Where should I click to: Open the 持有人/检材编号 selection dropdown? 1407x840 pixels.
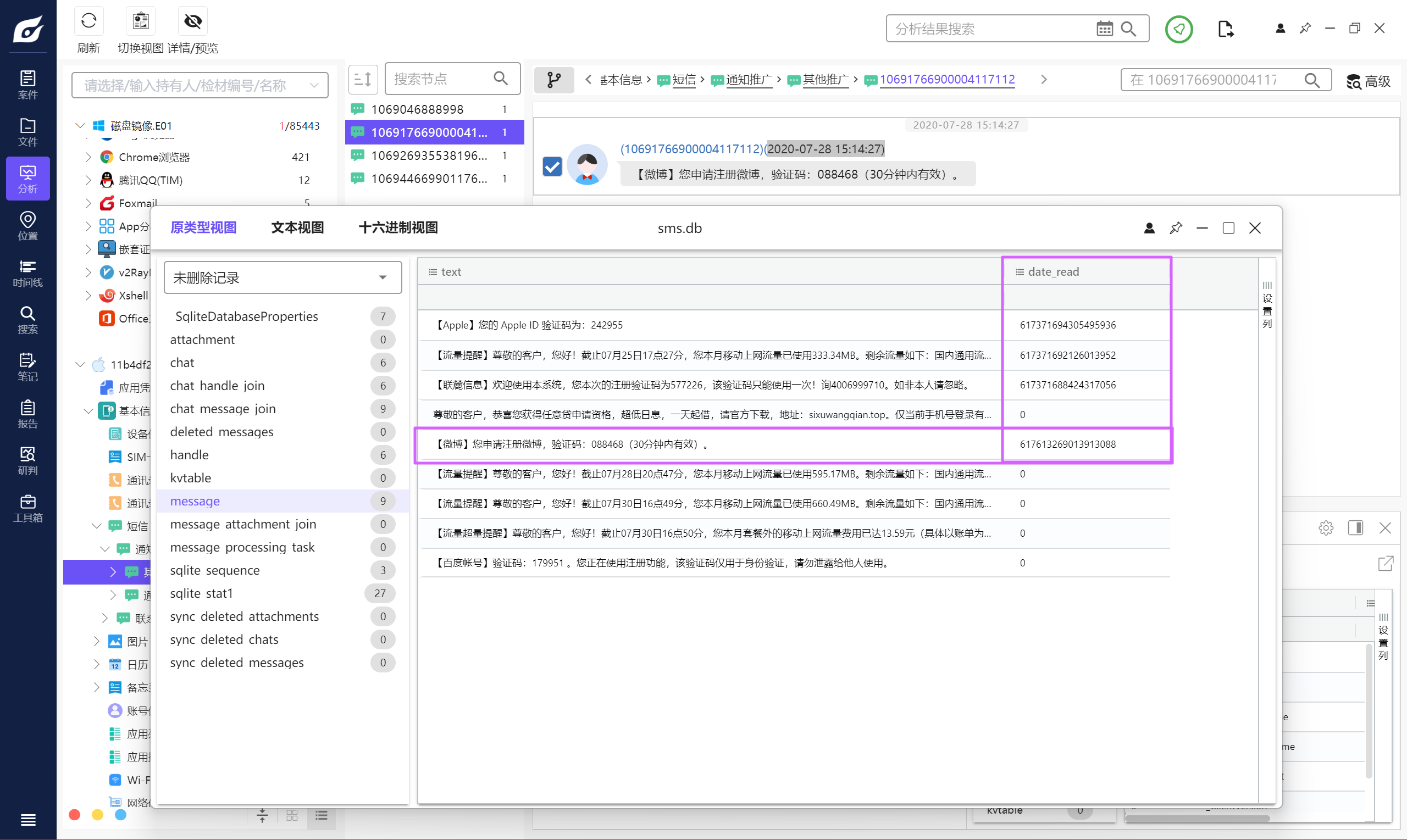click(200, 86)
